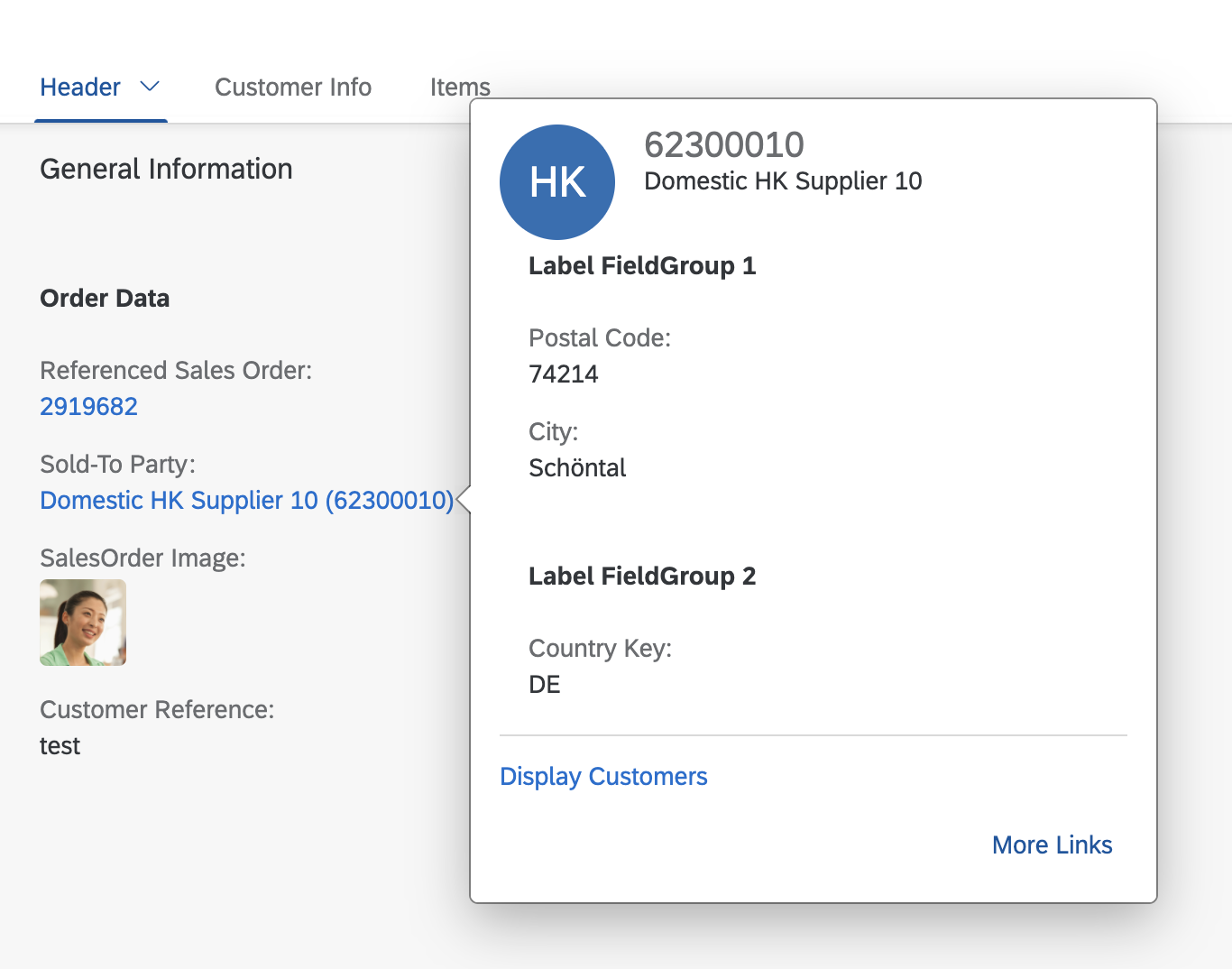
Task: Expand the Header tab dropdown chevron
Action: point(150,87)
